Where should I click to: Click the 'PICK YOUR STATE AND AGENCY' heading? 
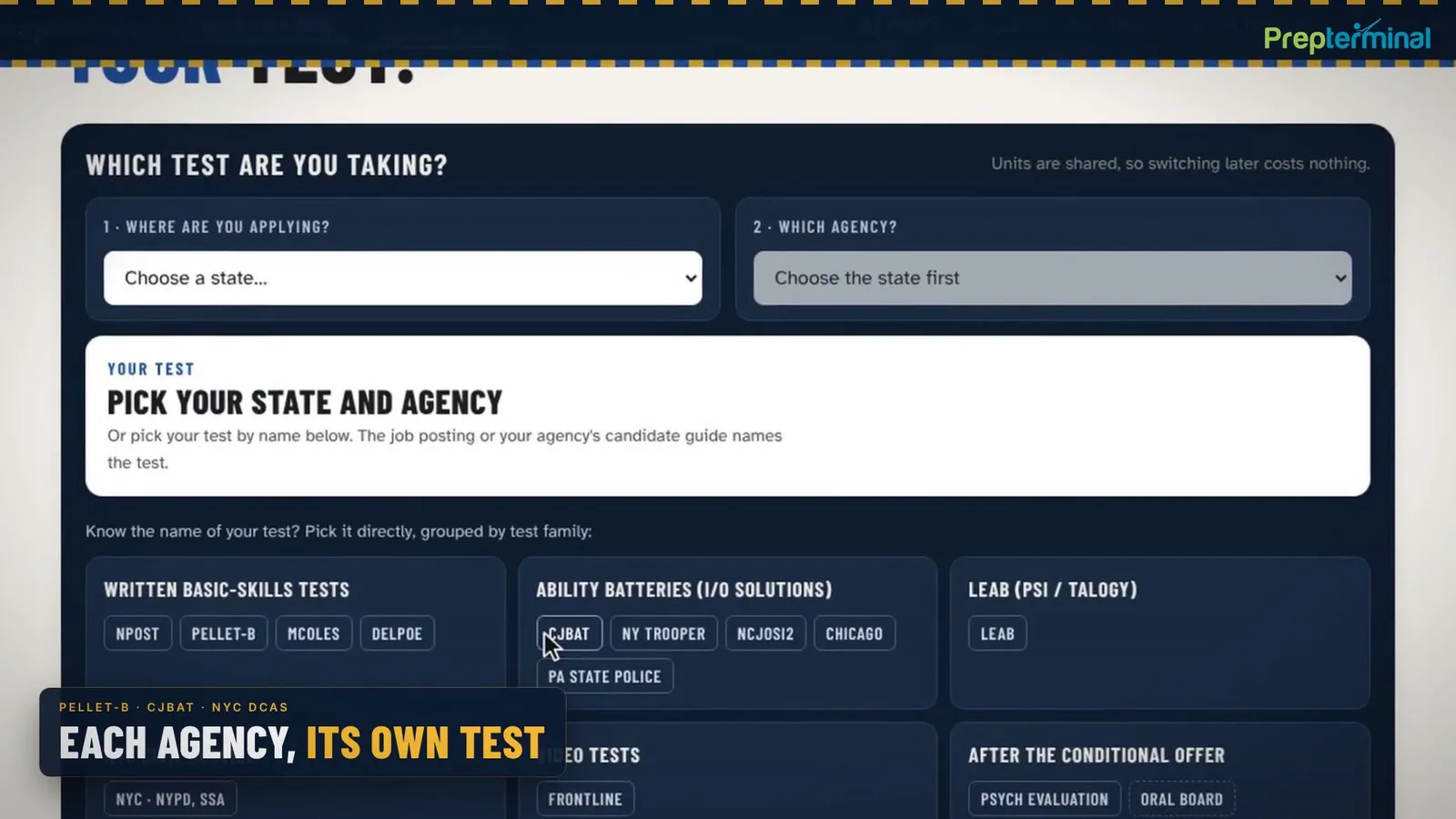(305, 402)
